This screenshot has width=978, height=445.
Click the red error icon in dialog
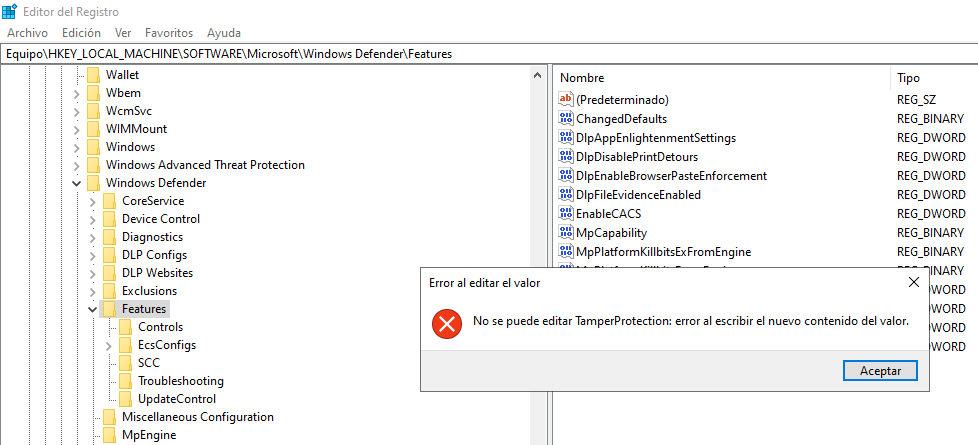pos(446,323)
